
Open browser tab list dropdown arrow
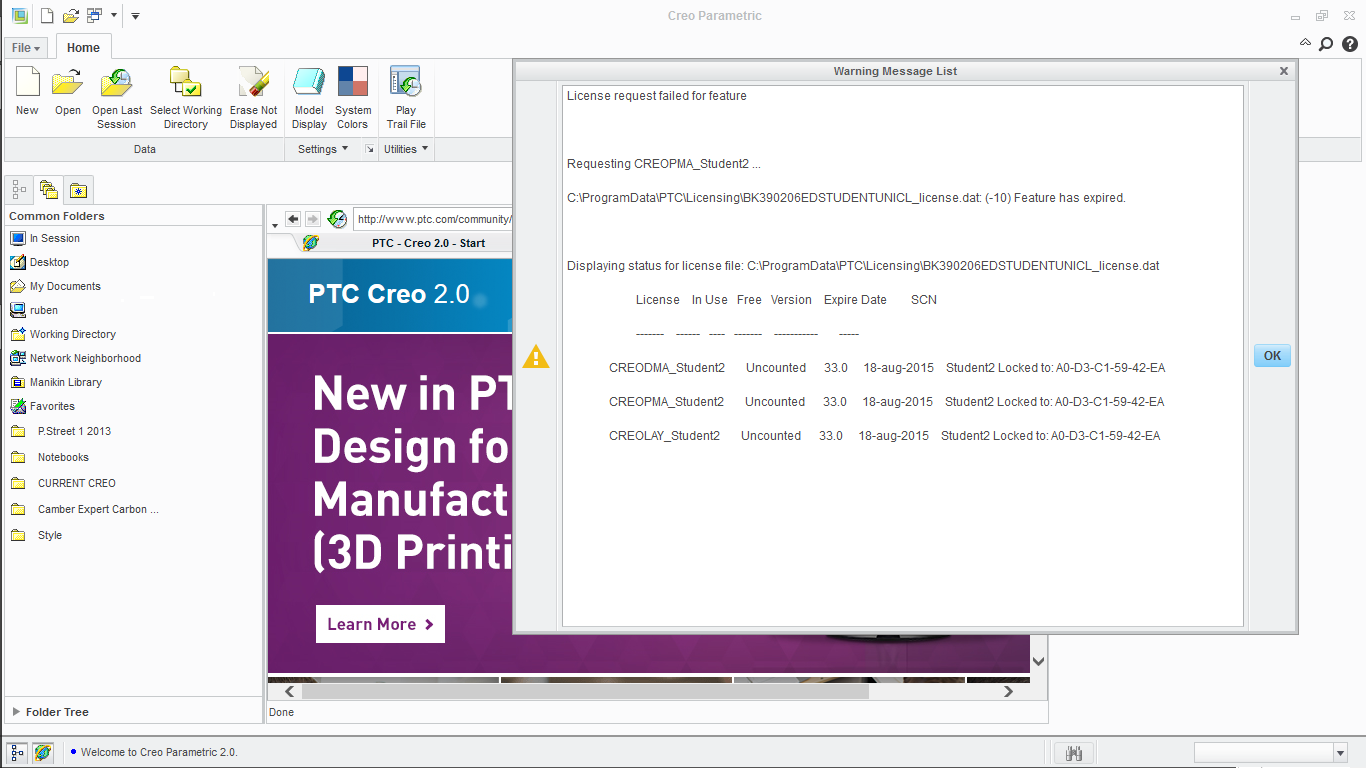tap(275, 225)
